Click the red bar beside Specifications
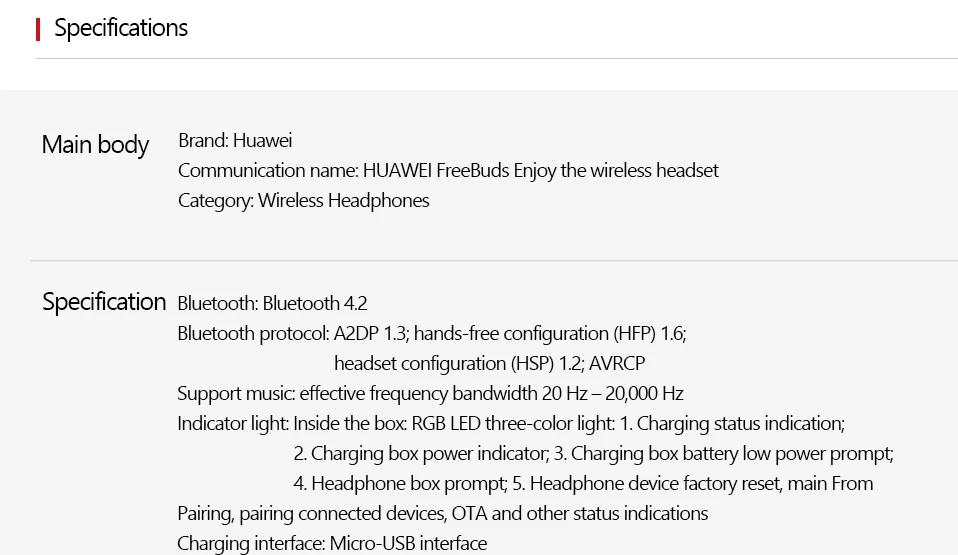Screen dimensions: 958x555 [38, 29]
